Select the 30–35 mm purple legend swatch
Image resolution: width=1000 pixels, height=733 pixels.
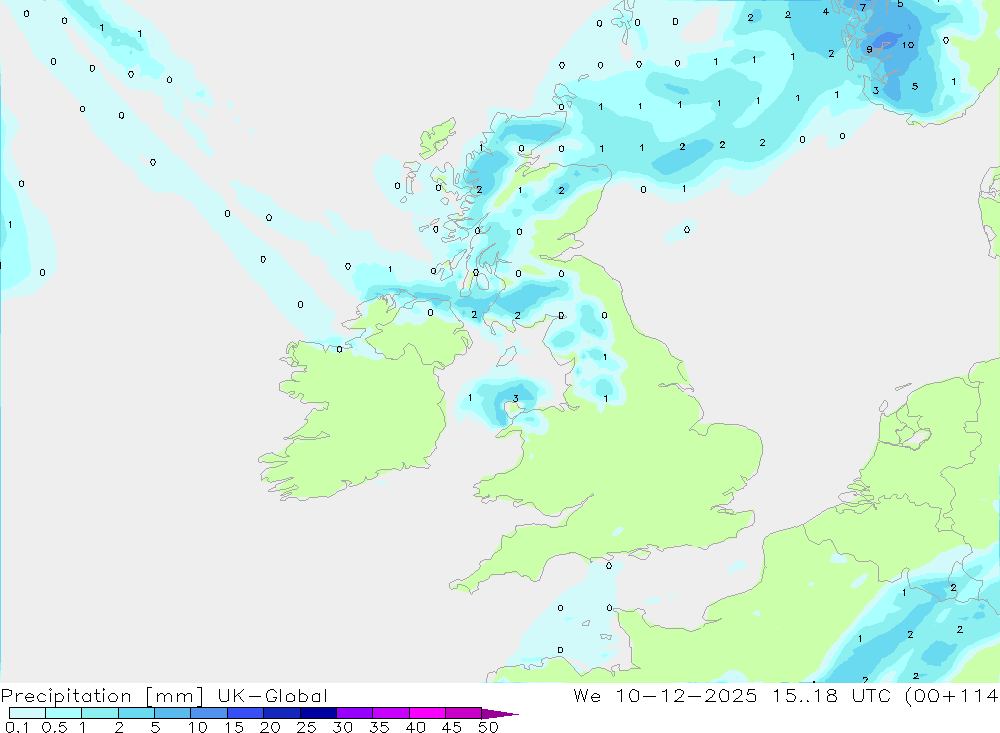[x=355, y=713]
